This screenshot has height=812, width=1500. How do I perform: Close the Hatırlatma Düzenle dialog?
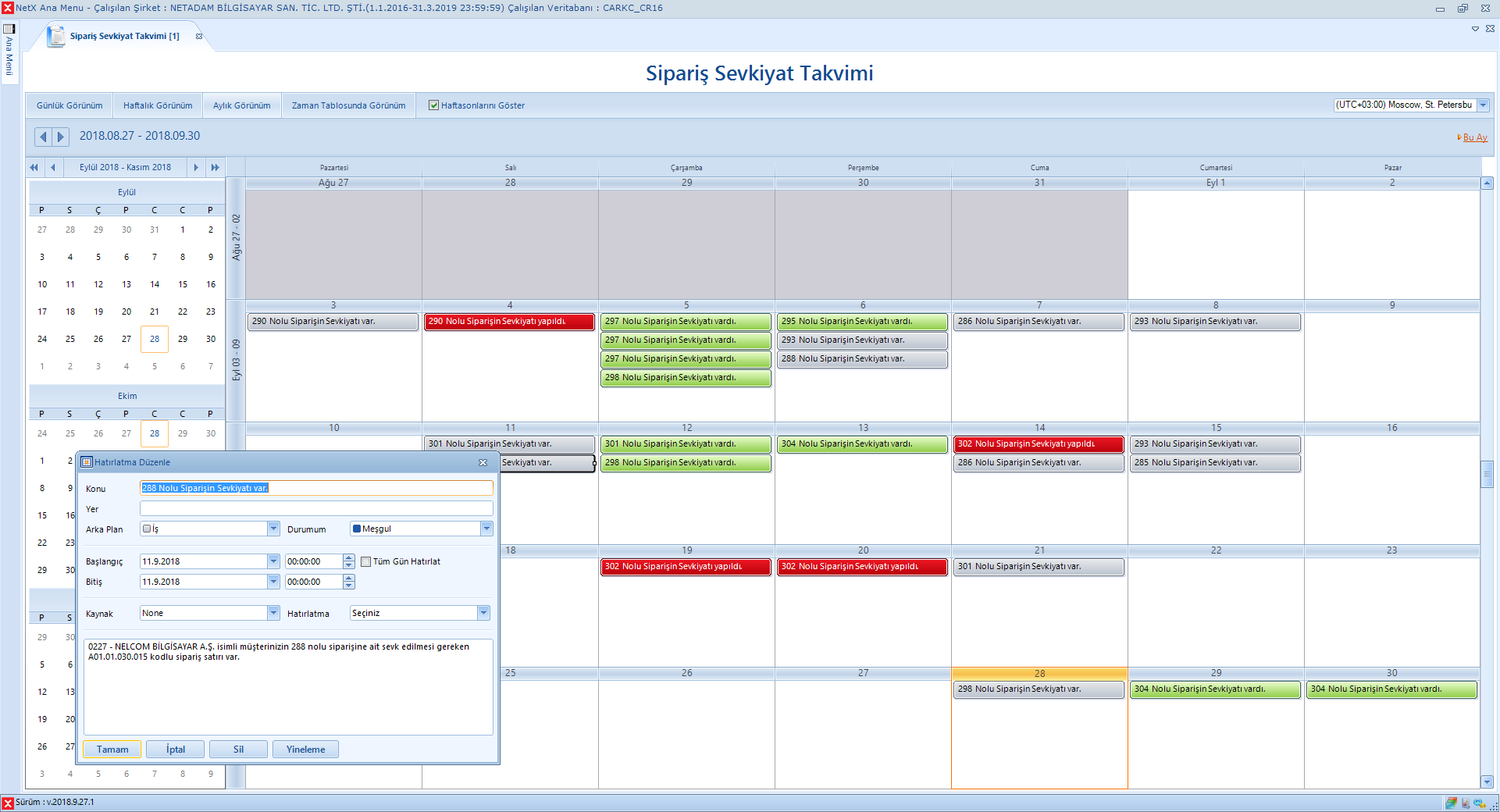(483, 462)
